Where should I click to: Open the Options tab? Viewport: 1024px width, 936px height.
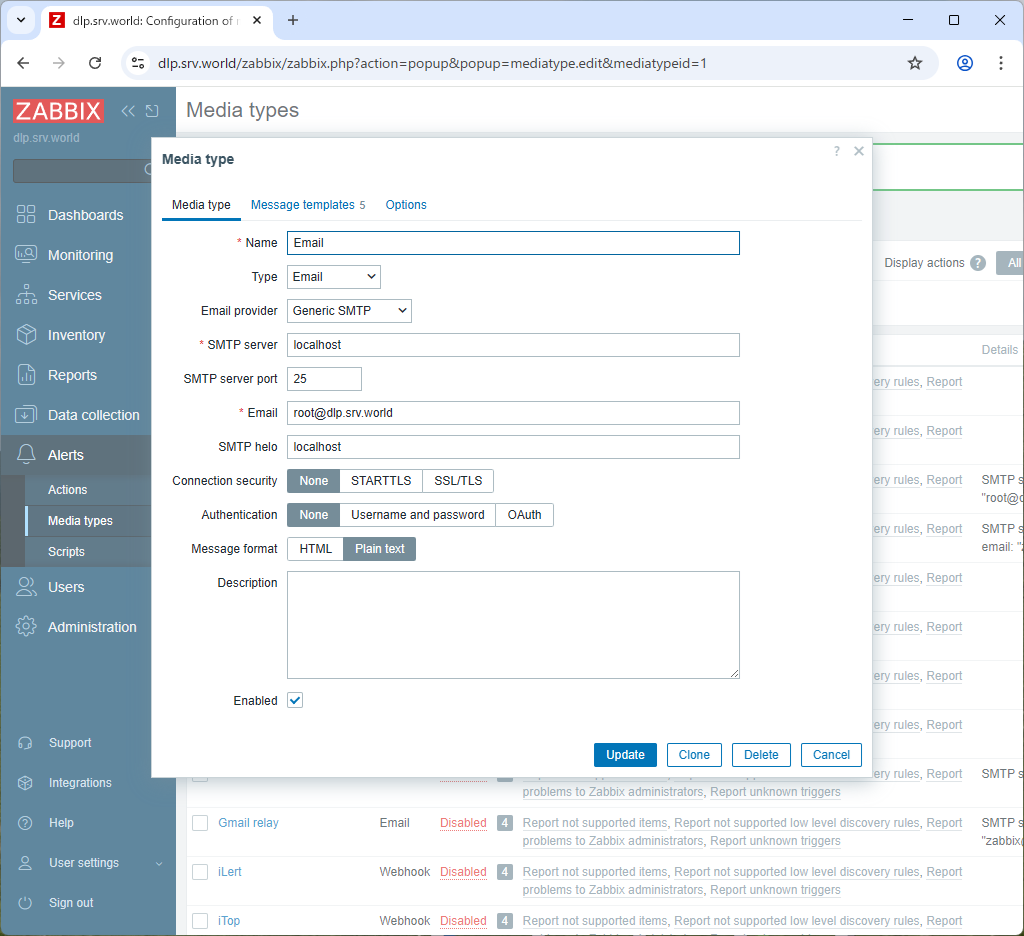[x=405, y=204]
